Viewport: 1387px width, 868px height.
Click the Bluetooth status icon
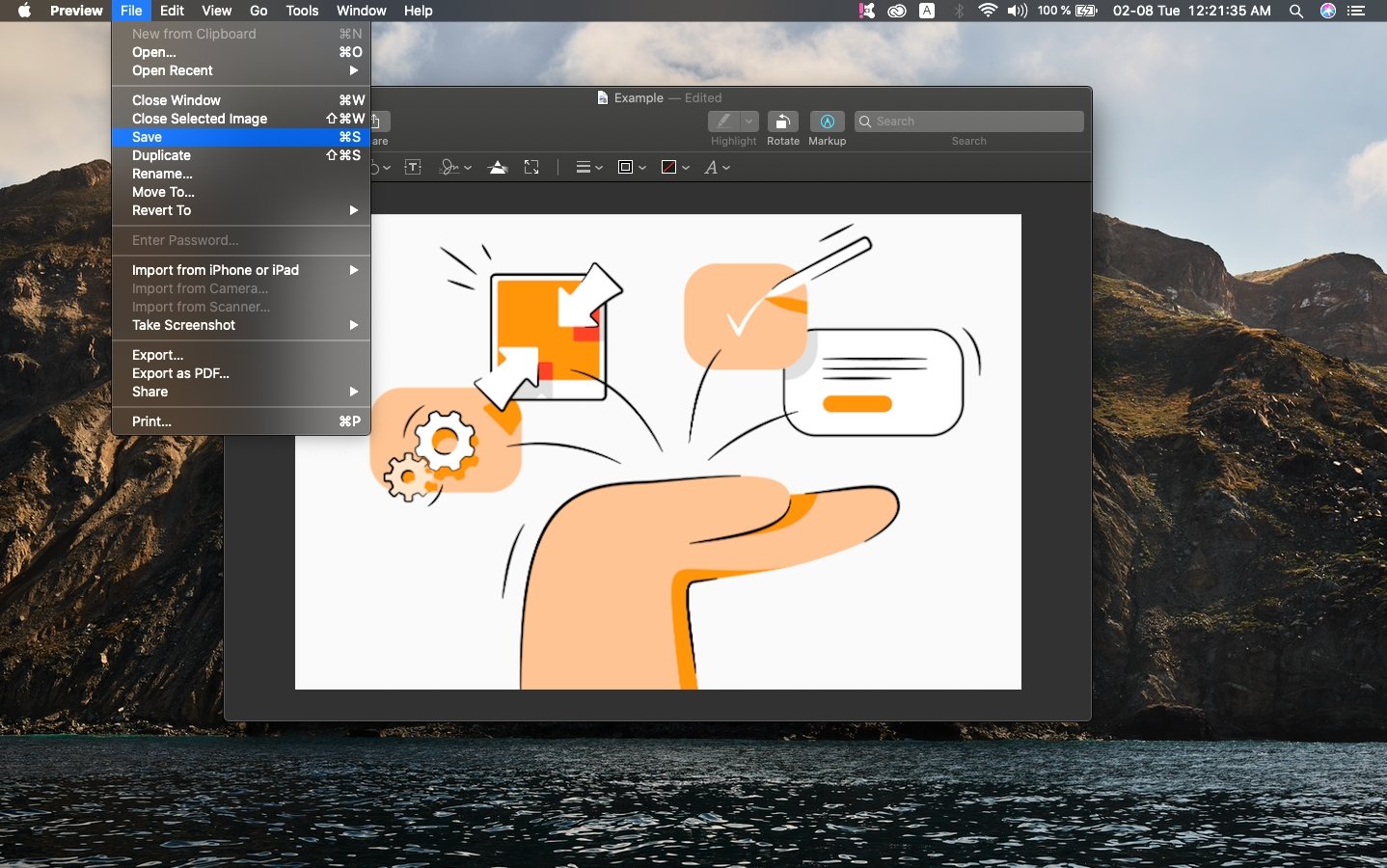coord(959,11)
